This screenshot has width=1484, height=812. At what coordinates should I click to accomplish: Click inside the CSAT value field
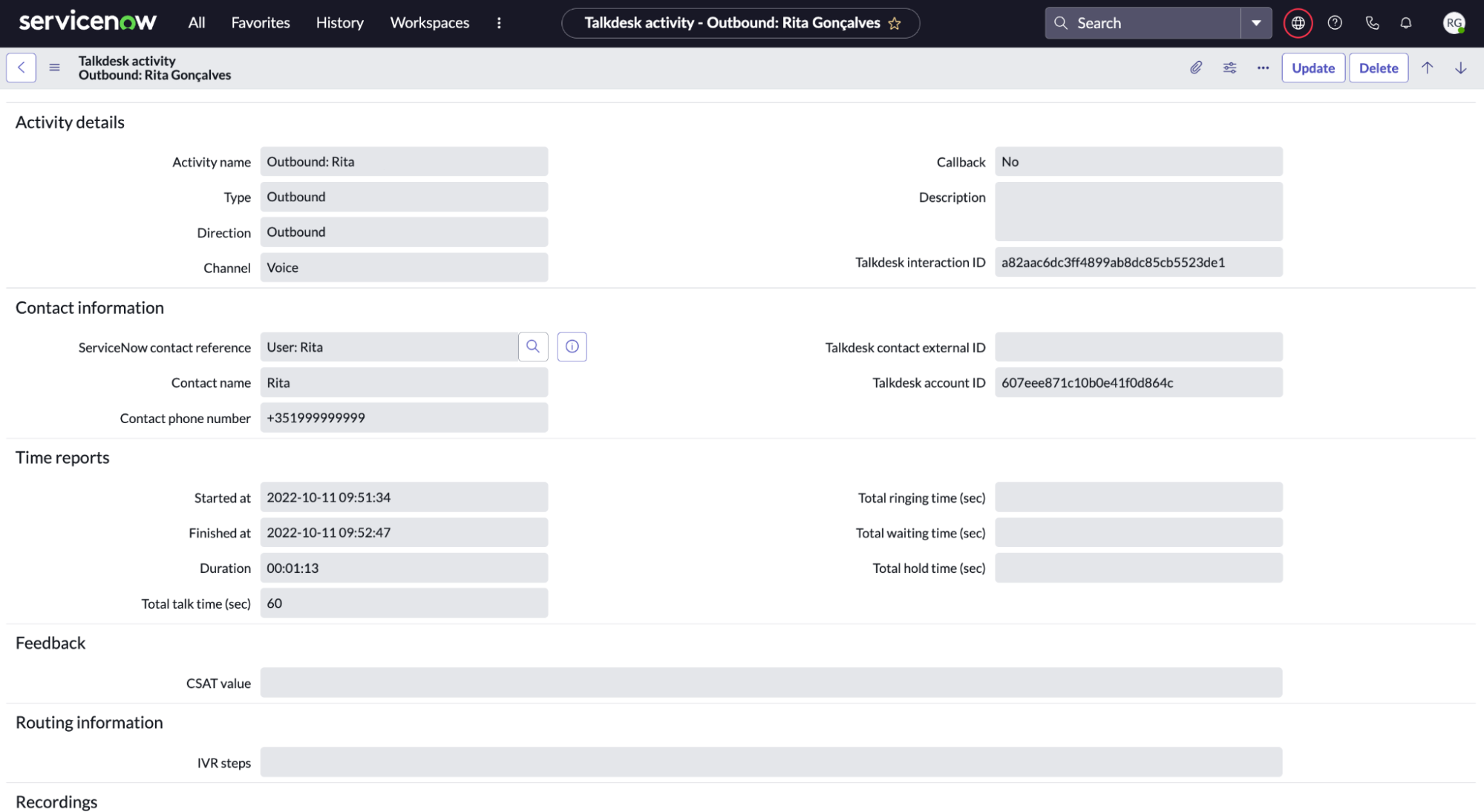(772, 682)
